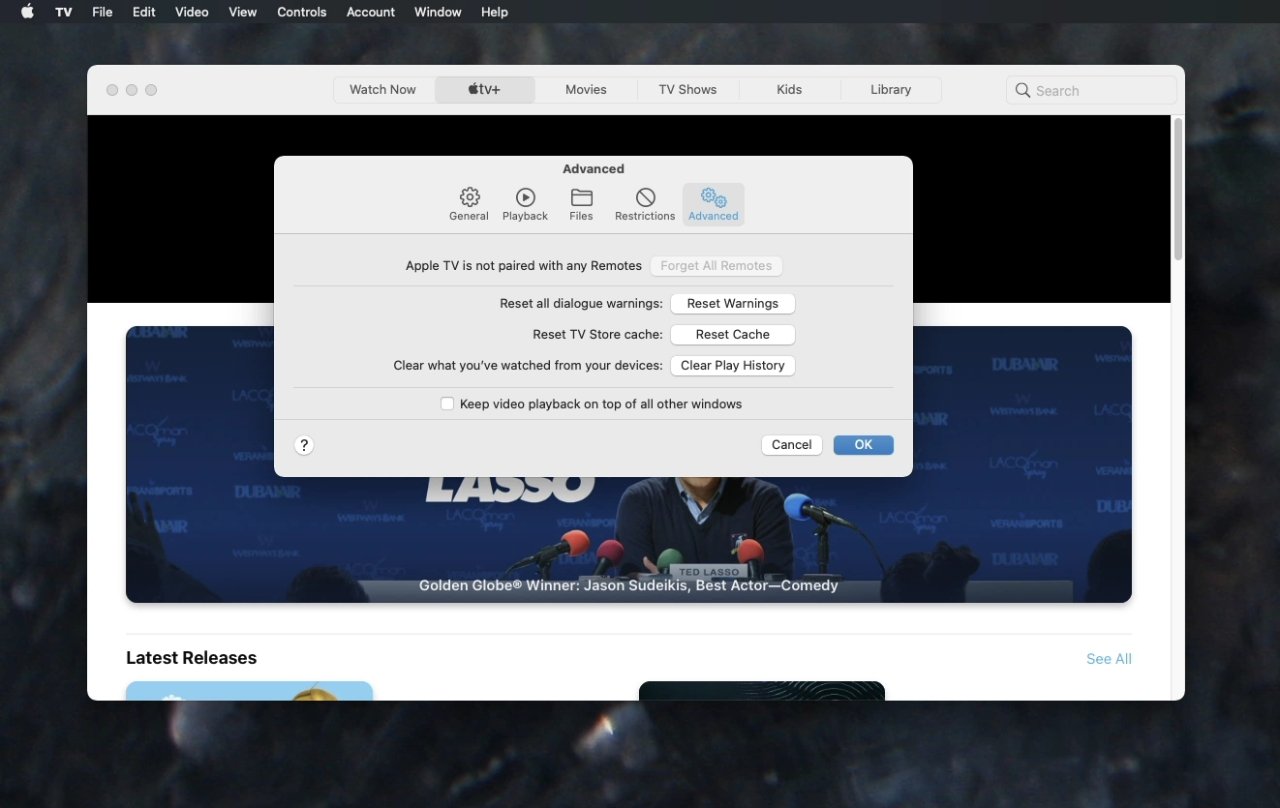Screen dimensions: 1280x808
Task: Click 'Reset TV Store cache' label
Action: click(x=597, y=334)
